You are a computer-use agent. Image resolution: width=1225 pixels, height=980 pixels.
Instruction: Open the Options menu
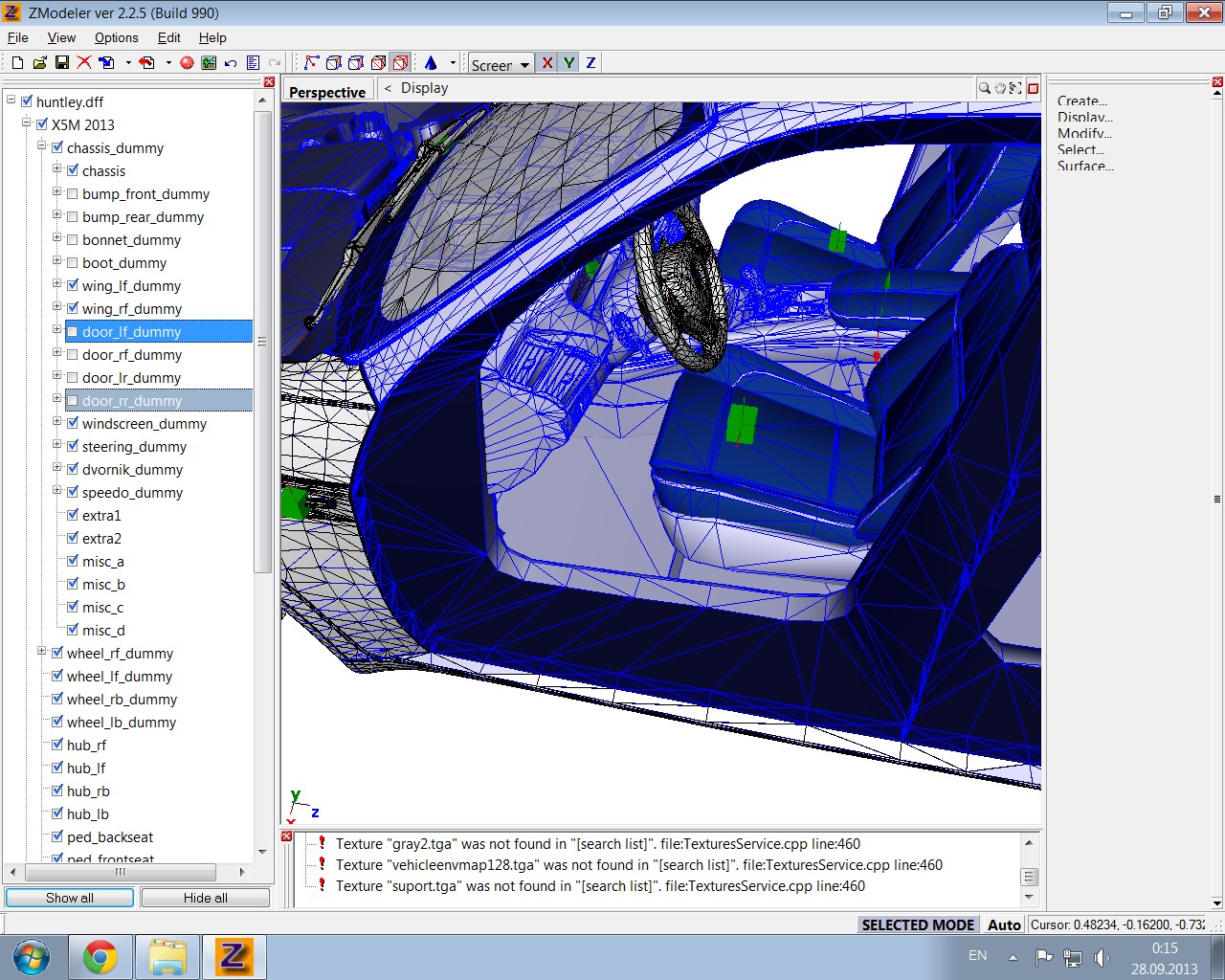pyautogui.click(x=116, y=37)
